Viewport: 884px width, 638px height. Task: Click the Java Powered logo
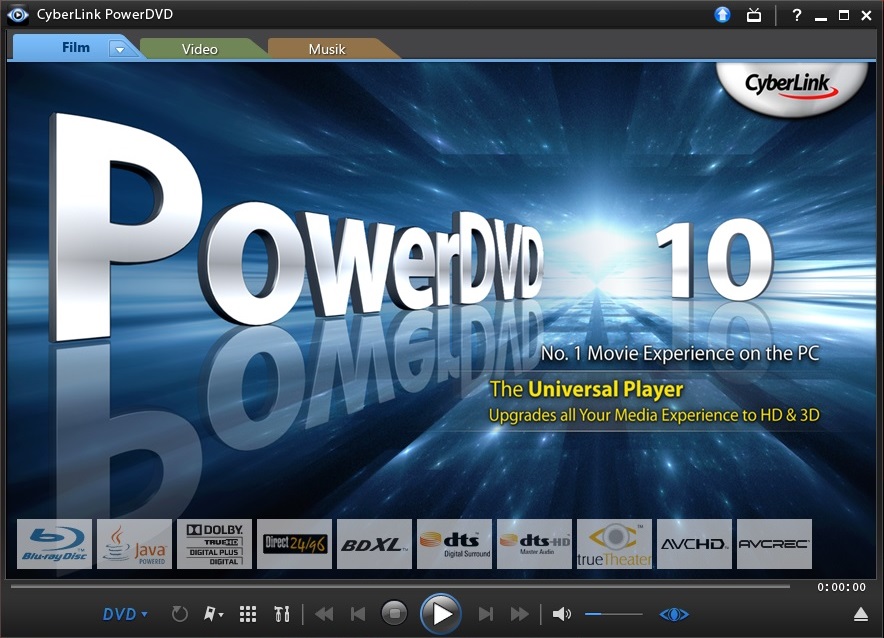click(x=134, y=544)
